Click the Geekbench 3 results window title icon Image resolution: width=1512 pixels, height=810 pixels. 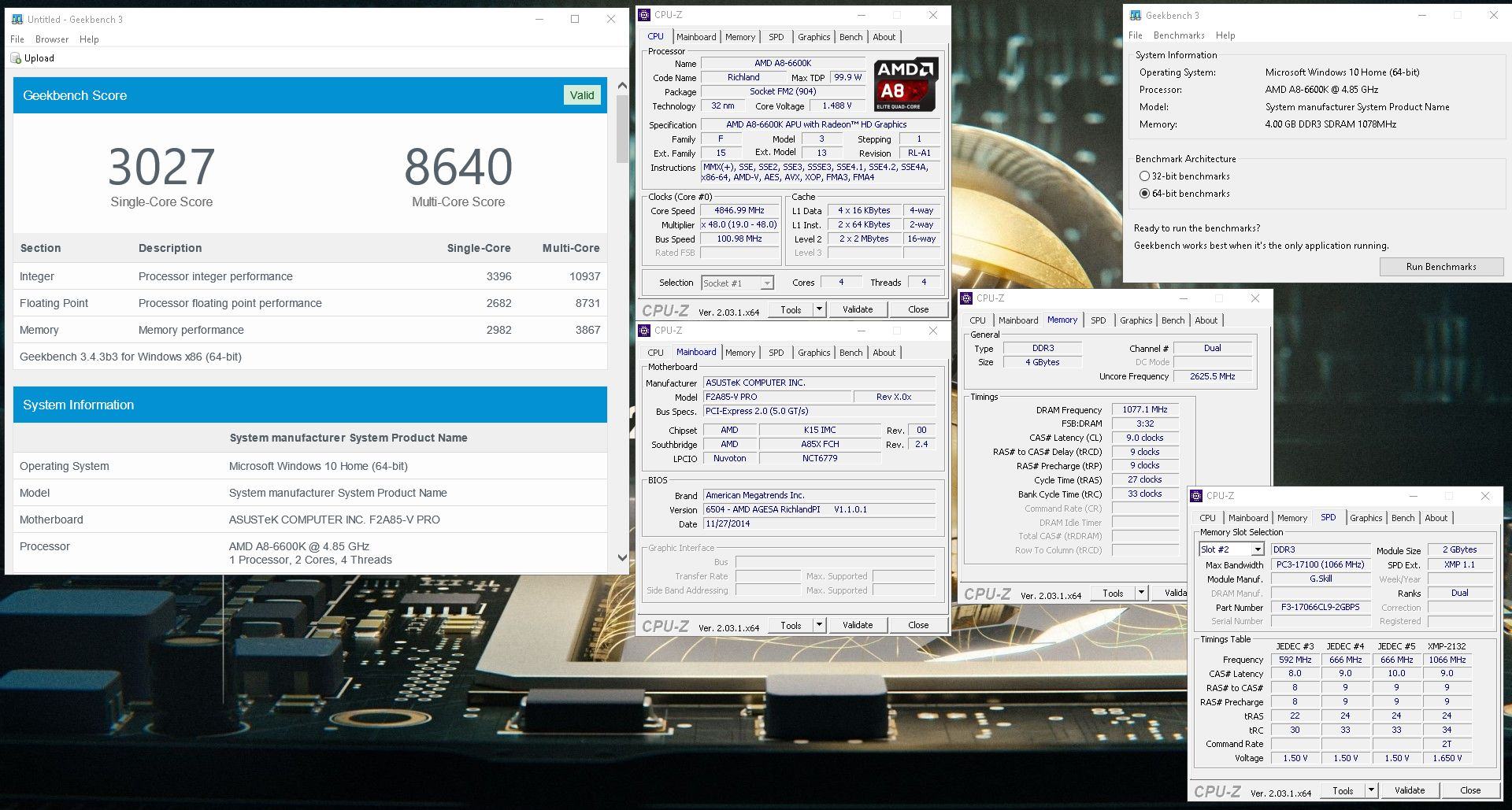[x=17, y=19]
